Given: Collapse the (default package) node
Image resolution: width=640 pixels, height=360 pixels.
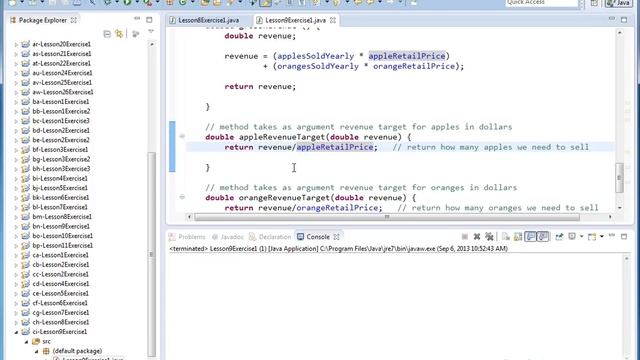Looking at the screenshot, I should (x=36, y=351).
